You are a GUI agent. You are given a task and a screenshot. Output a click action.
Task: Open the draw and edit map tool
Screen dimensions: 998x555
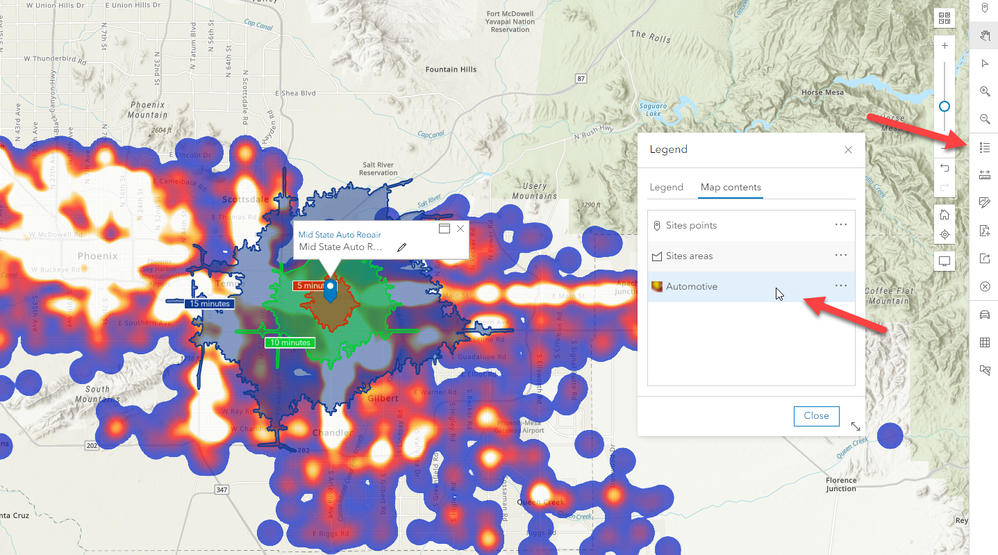tap(985, 203)
